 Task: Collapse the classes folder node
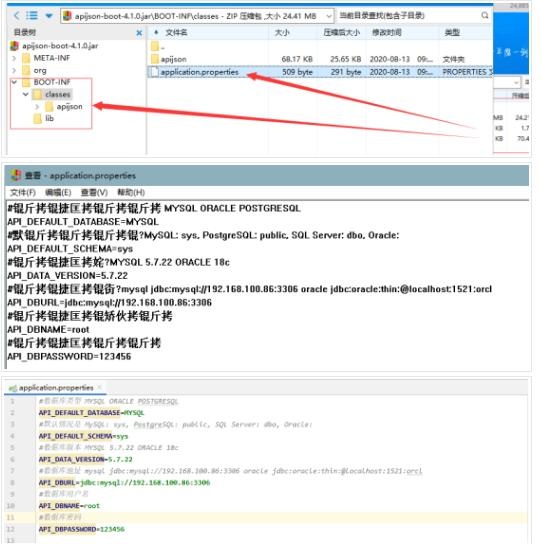click(26, 94)
